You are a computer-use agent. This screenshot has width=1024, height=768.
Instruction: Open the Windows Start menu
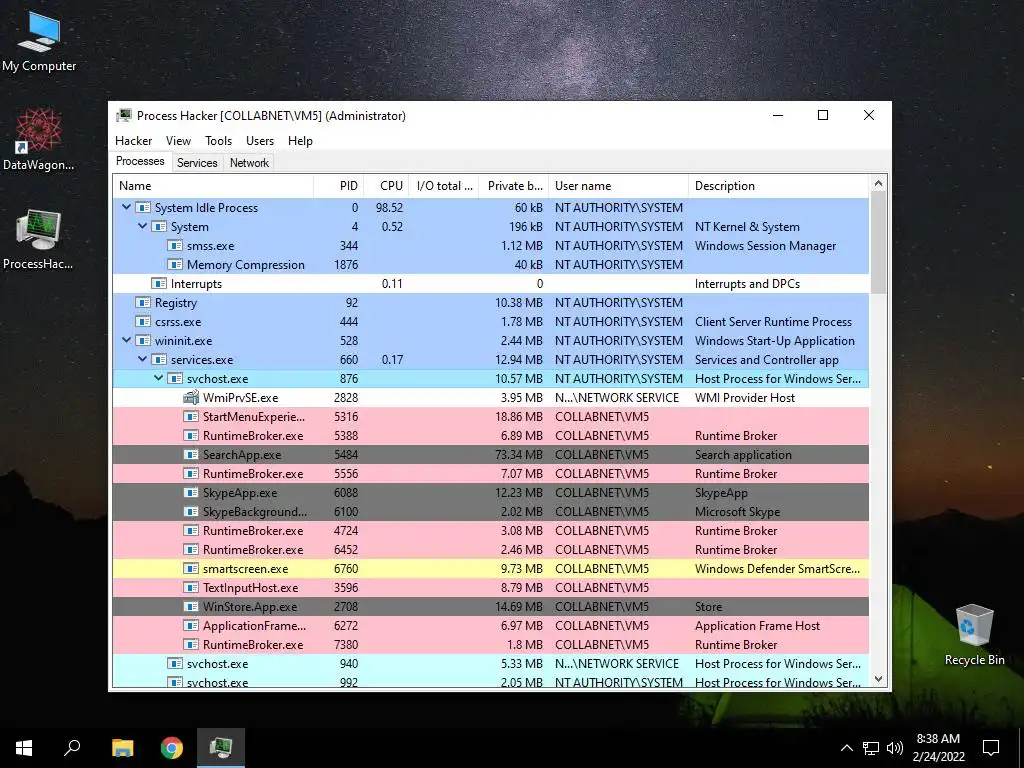(24, 748)
